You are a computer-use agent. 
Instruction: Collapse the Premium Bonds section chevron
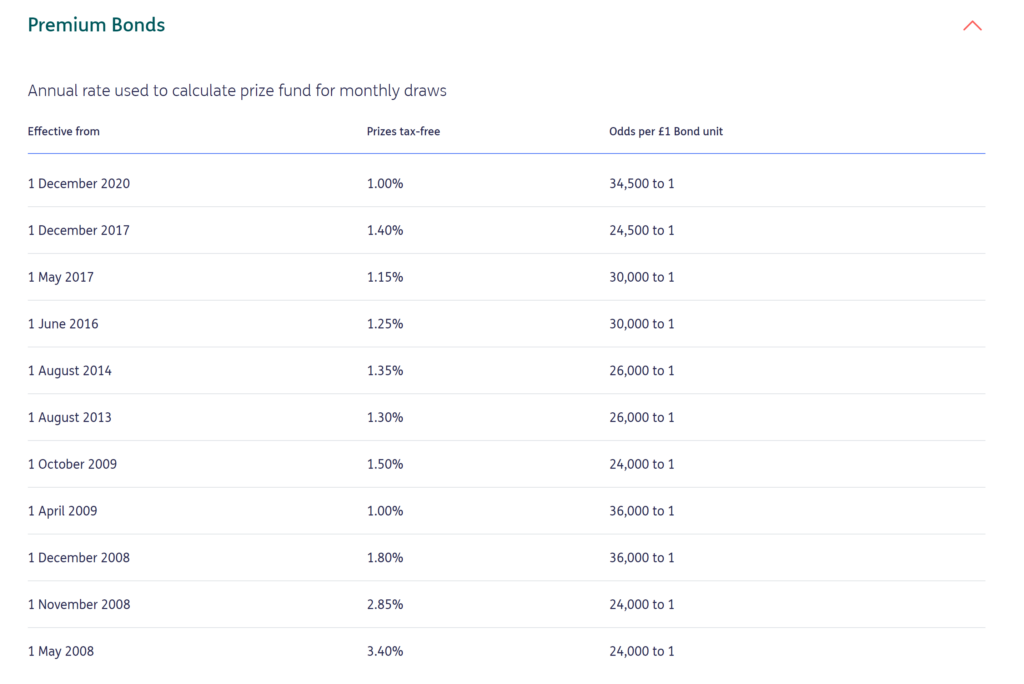point(972,26)
